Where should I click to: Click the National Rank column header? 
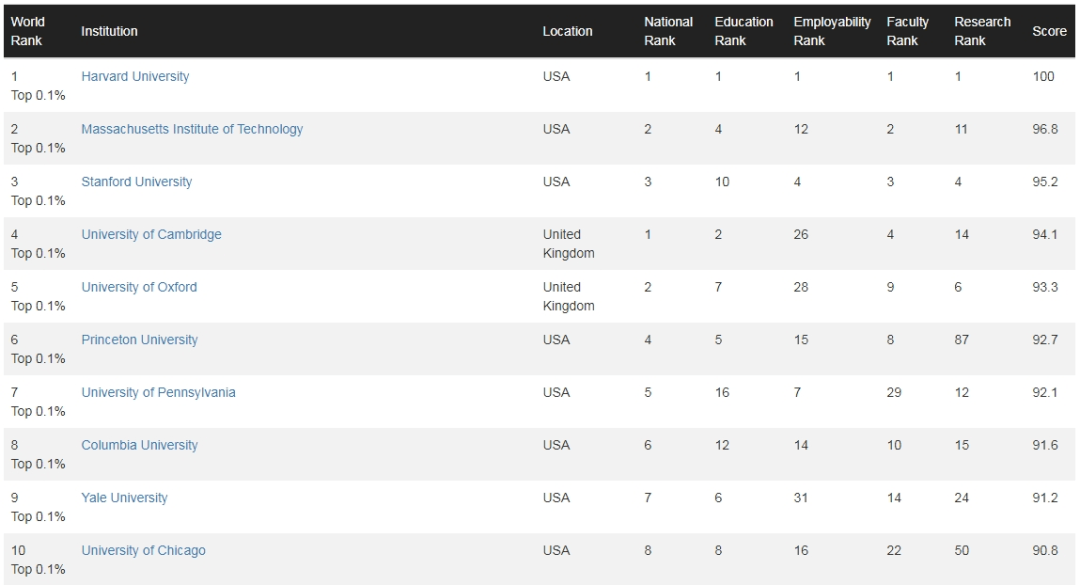668,31
